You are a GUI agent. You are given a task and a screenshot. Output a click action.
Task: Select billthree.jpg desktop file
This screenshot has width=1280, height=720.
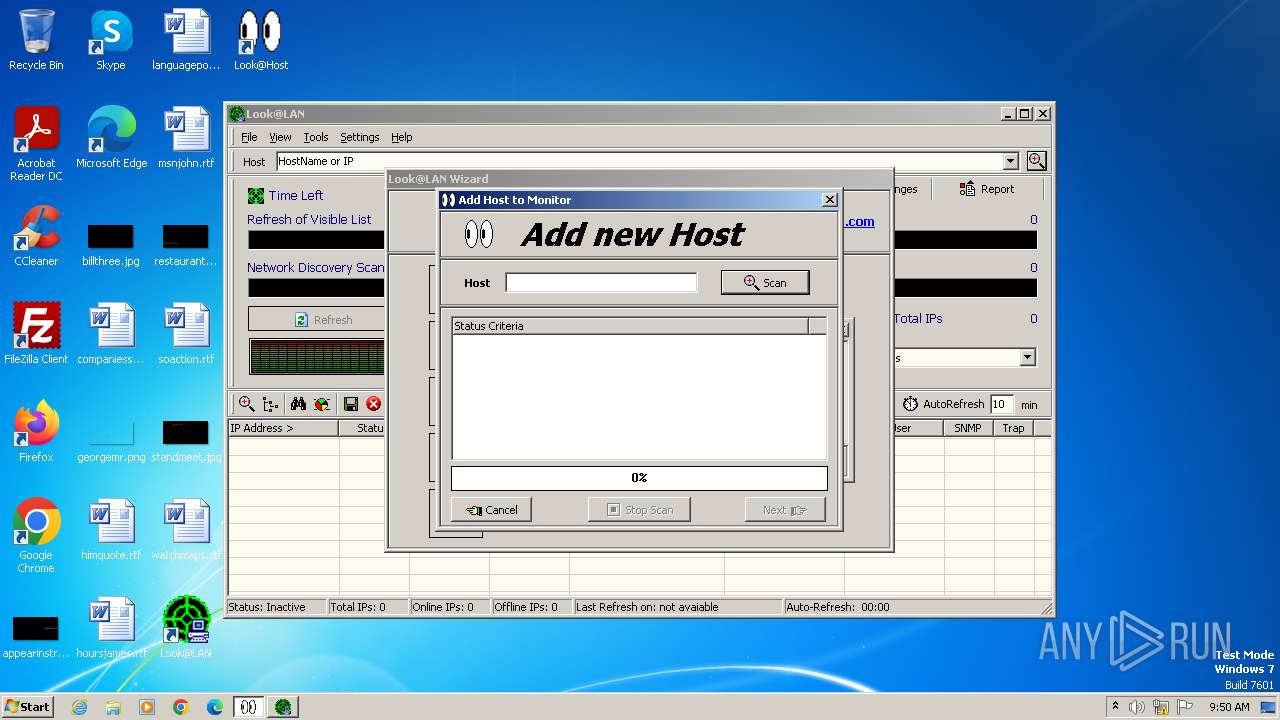tap(111, 245)
